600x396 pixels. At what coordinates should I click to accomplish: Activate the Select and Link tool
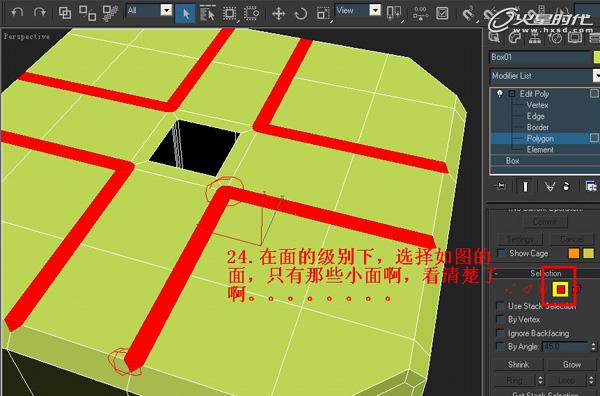point(65,13)
